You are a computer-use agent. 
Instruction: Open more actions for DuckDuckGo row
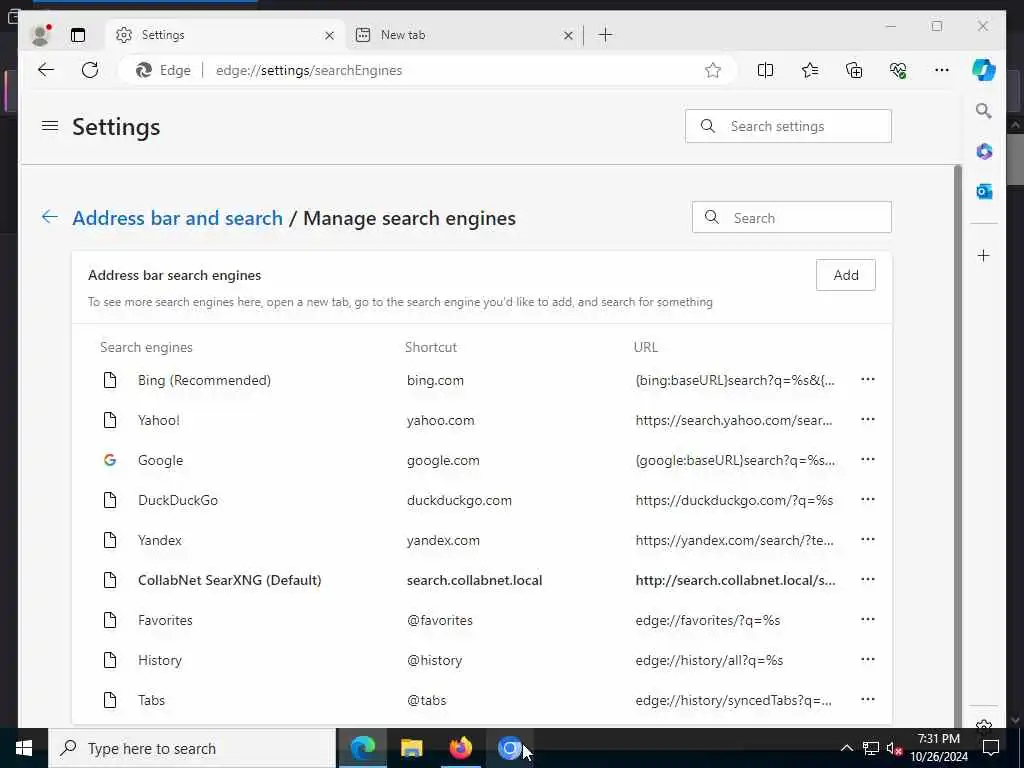coord(867,499)
